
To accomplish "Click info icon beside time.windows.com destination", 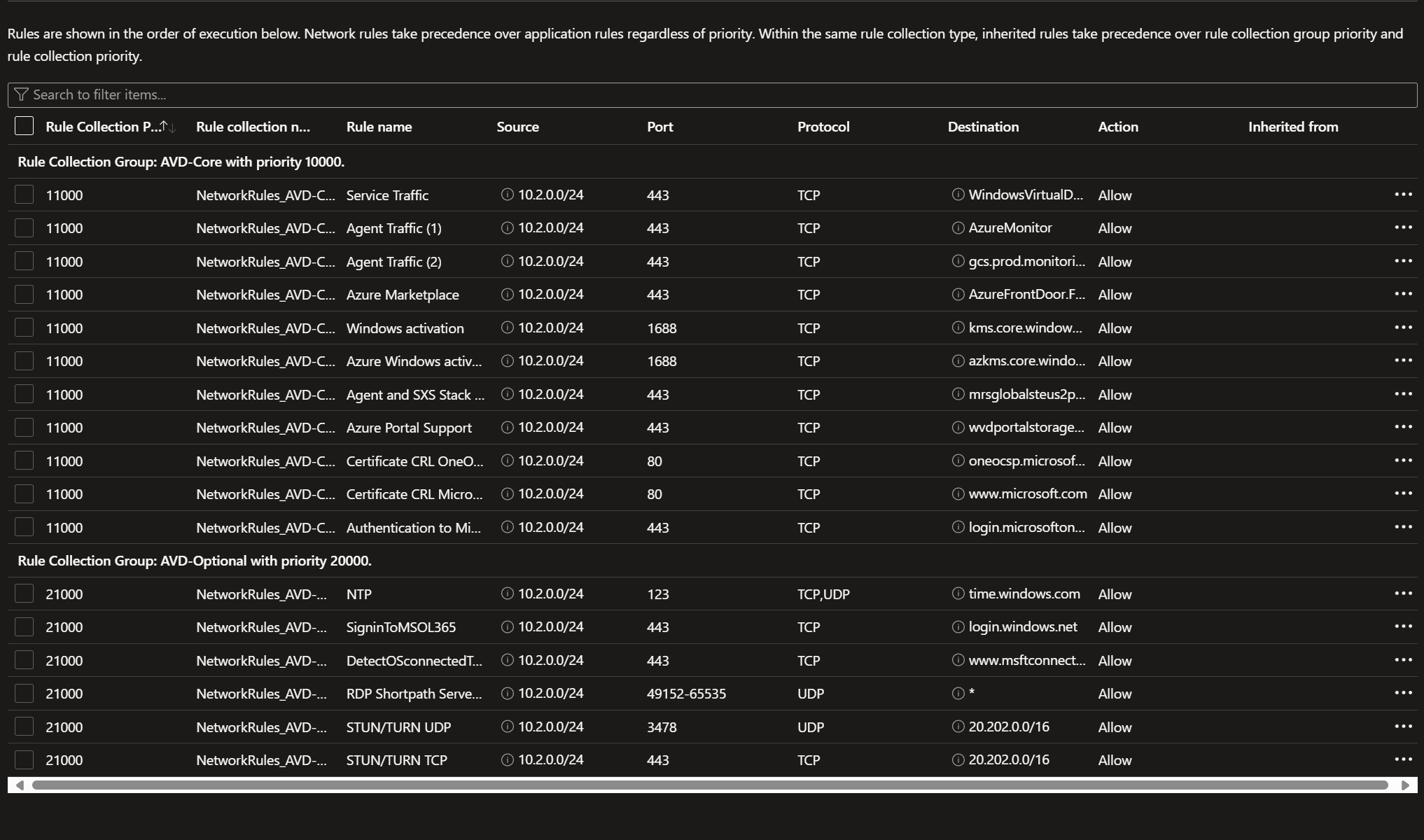I will [x=958, y=594].
